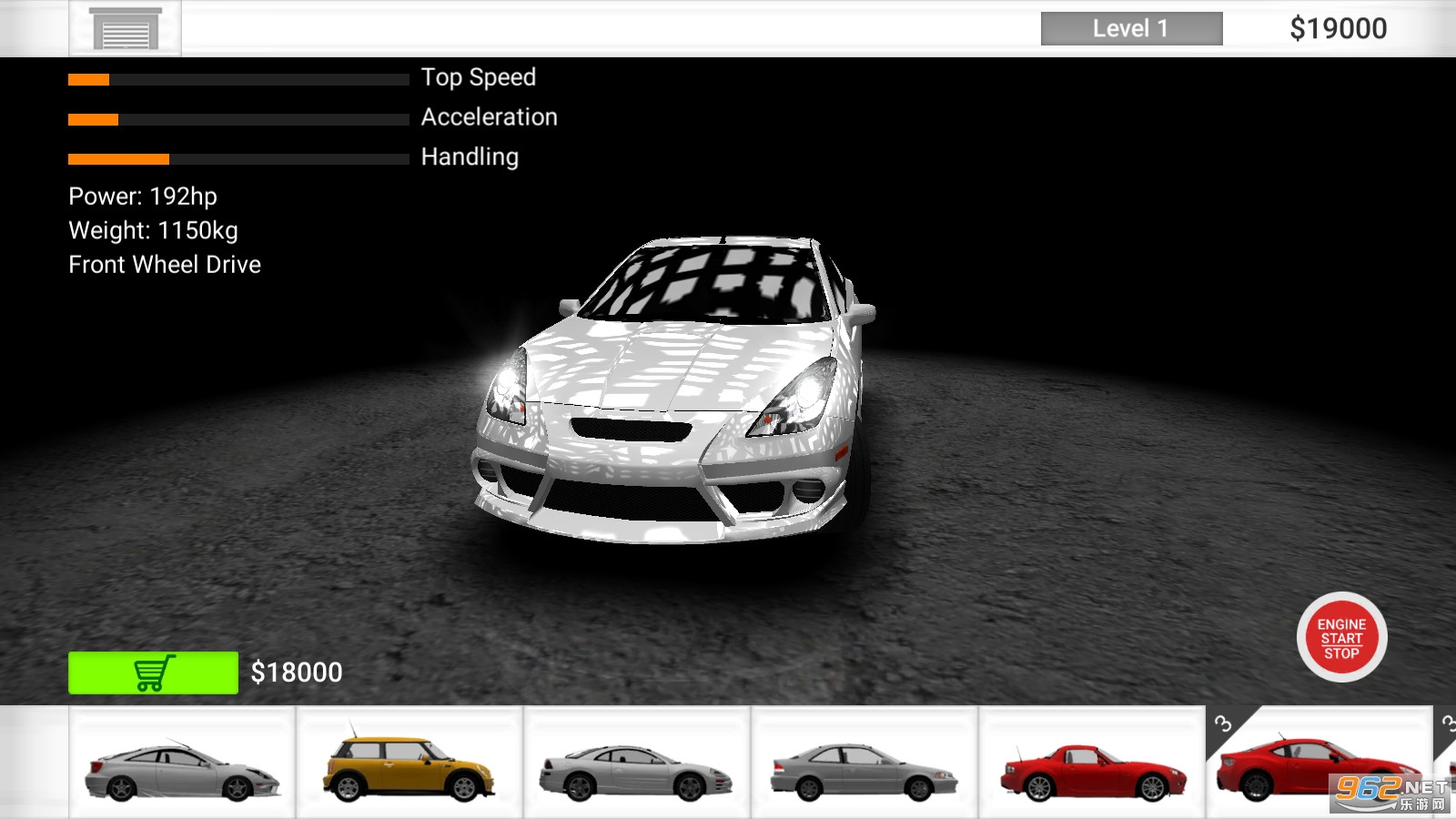The height and width of the screenshot is (819, 1456).
Task: Click the level 3 lock badge corner
Action: [1224, 723]
